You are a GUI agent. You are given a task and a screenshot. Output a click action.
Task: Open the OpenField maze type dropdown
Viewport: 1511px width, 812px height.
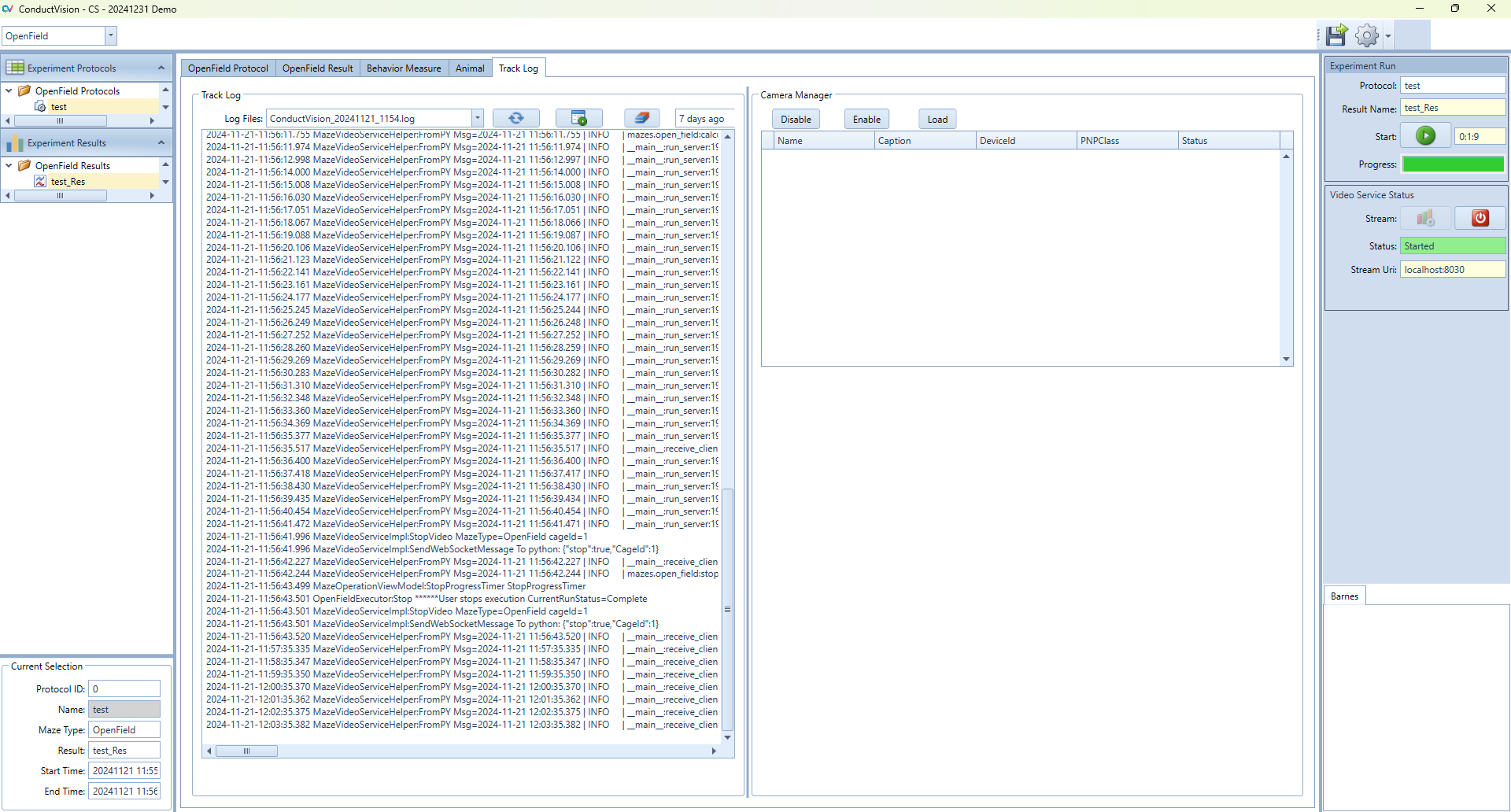pos(111,35)
